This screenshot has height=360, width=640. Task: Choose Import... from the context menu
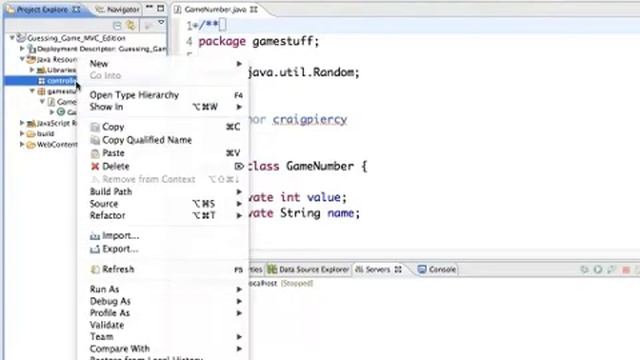(163, 236)
